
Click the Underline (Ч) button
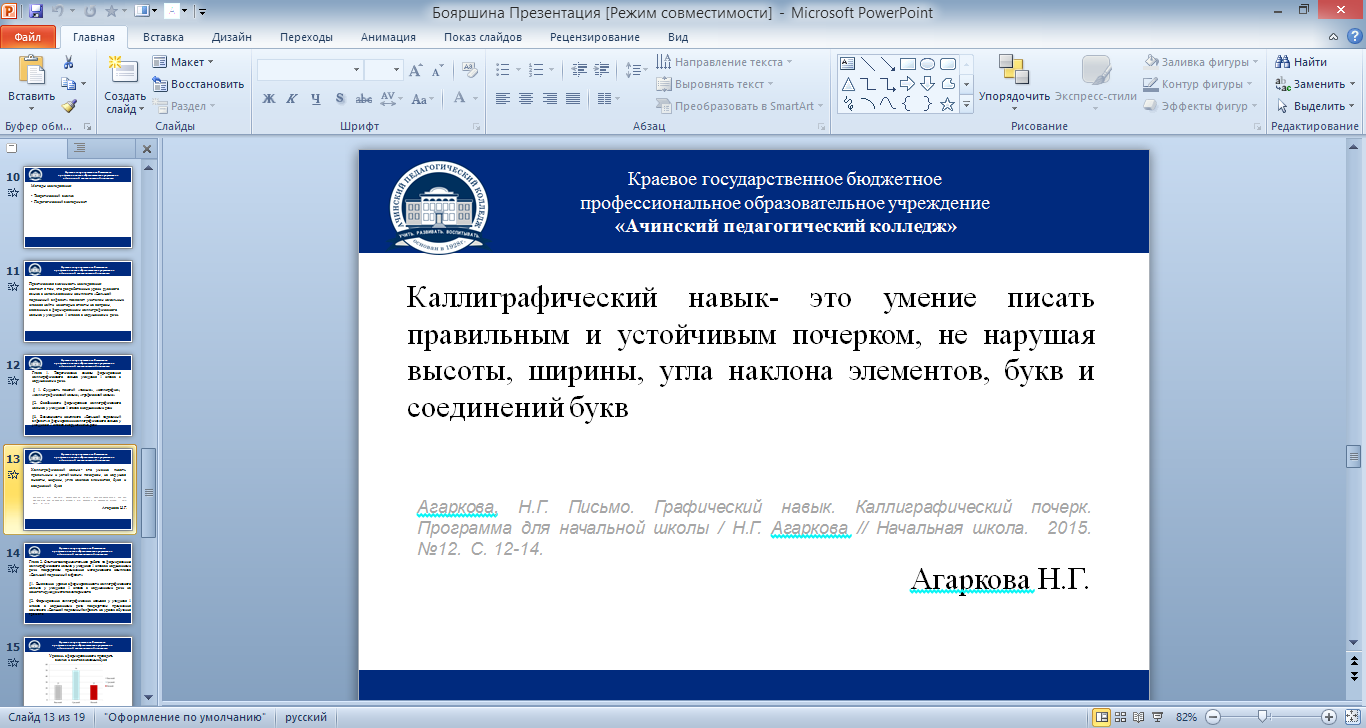pyautogui.click(x=315, y=98)
